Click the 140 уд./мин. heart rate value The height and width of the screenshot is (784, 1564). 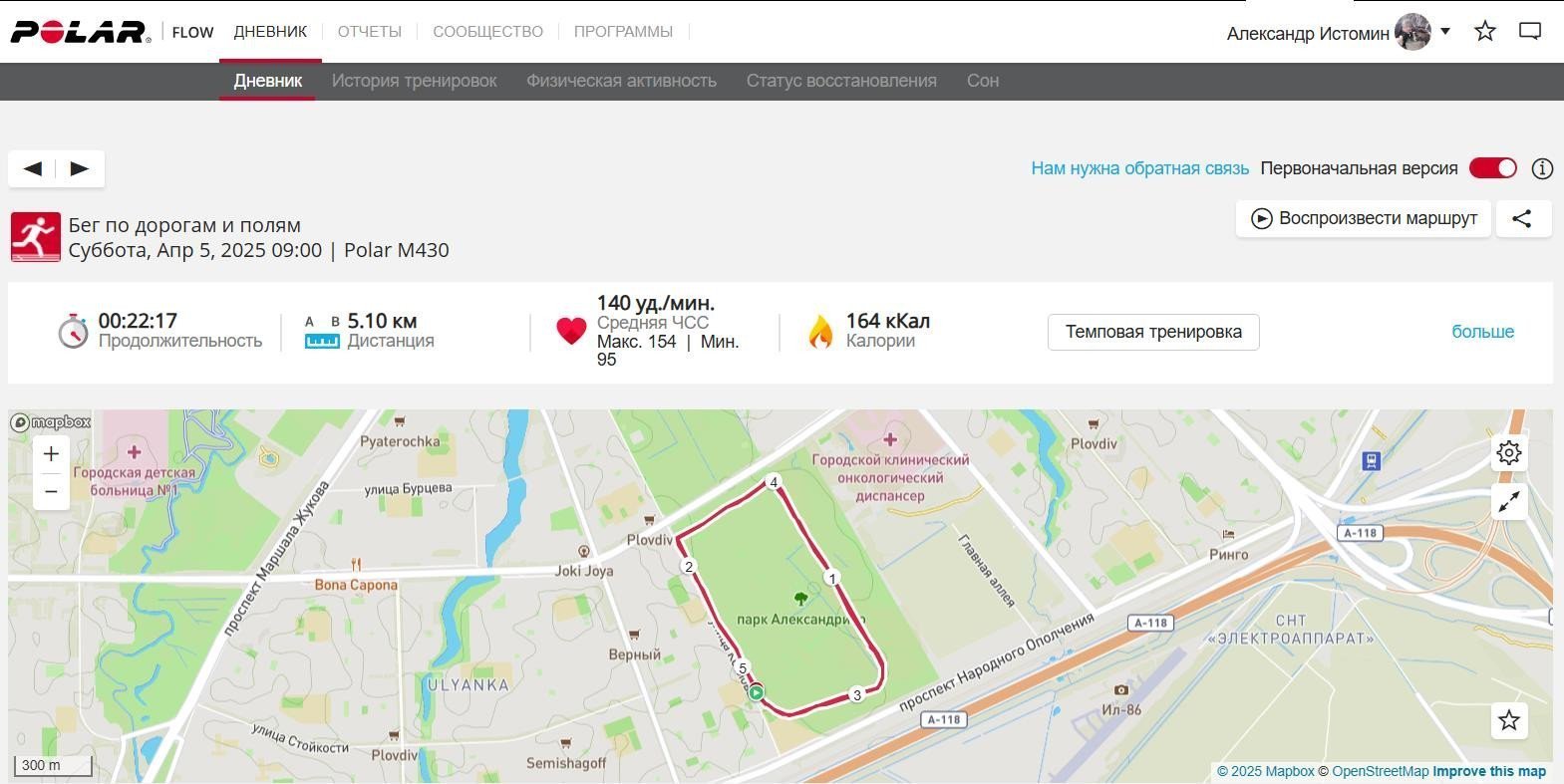[x=655, y=303]
